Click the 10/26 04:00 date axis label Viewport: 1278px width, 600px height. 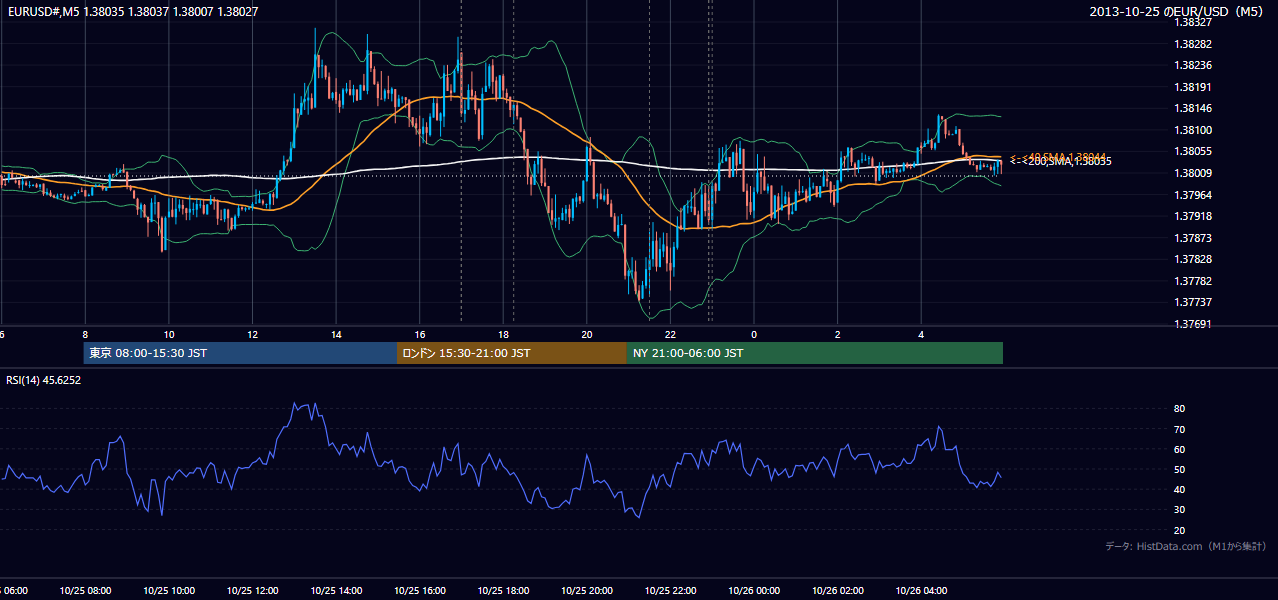tap(921, 591)
